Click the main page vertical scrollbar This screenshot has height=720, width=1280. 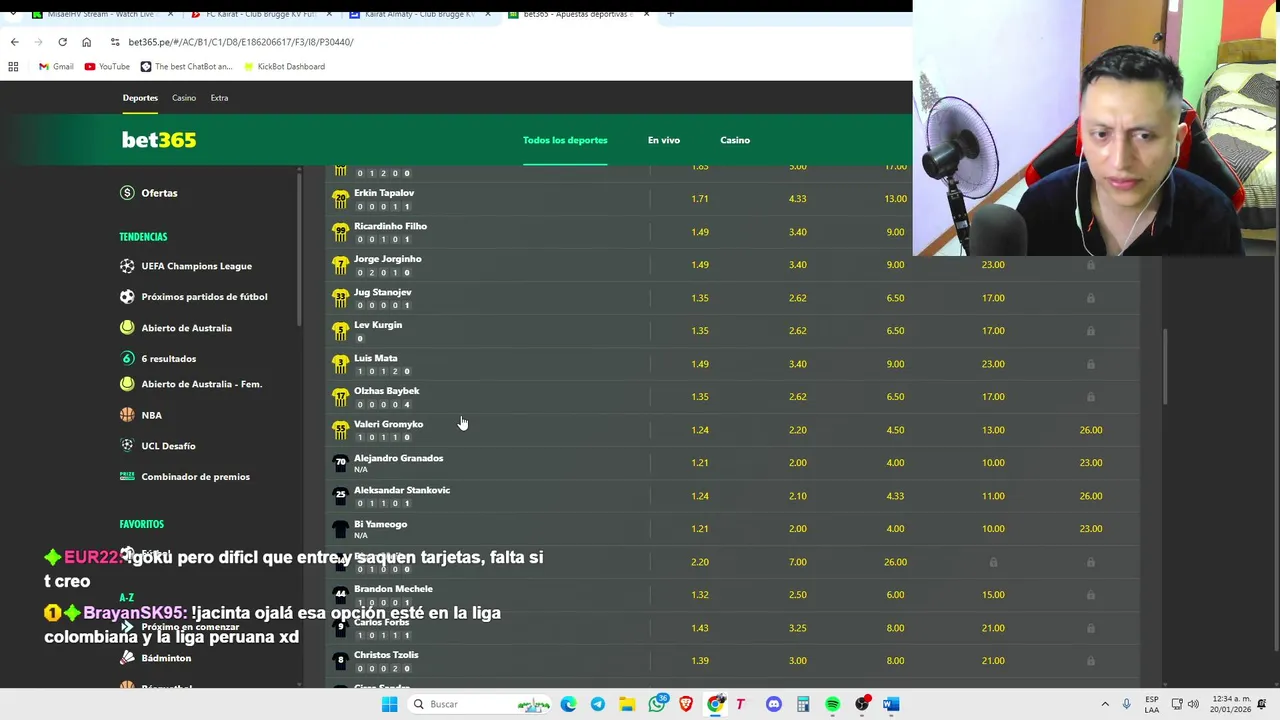coord(1164,368)
